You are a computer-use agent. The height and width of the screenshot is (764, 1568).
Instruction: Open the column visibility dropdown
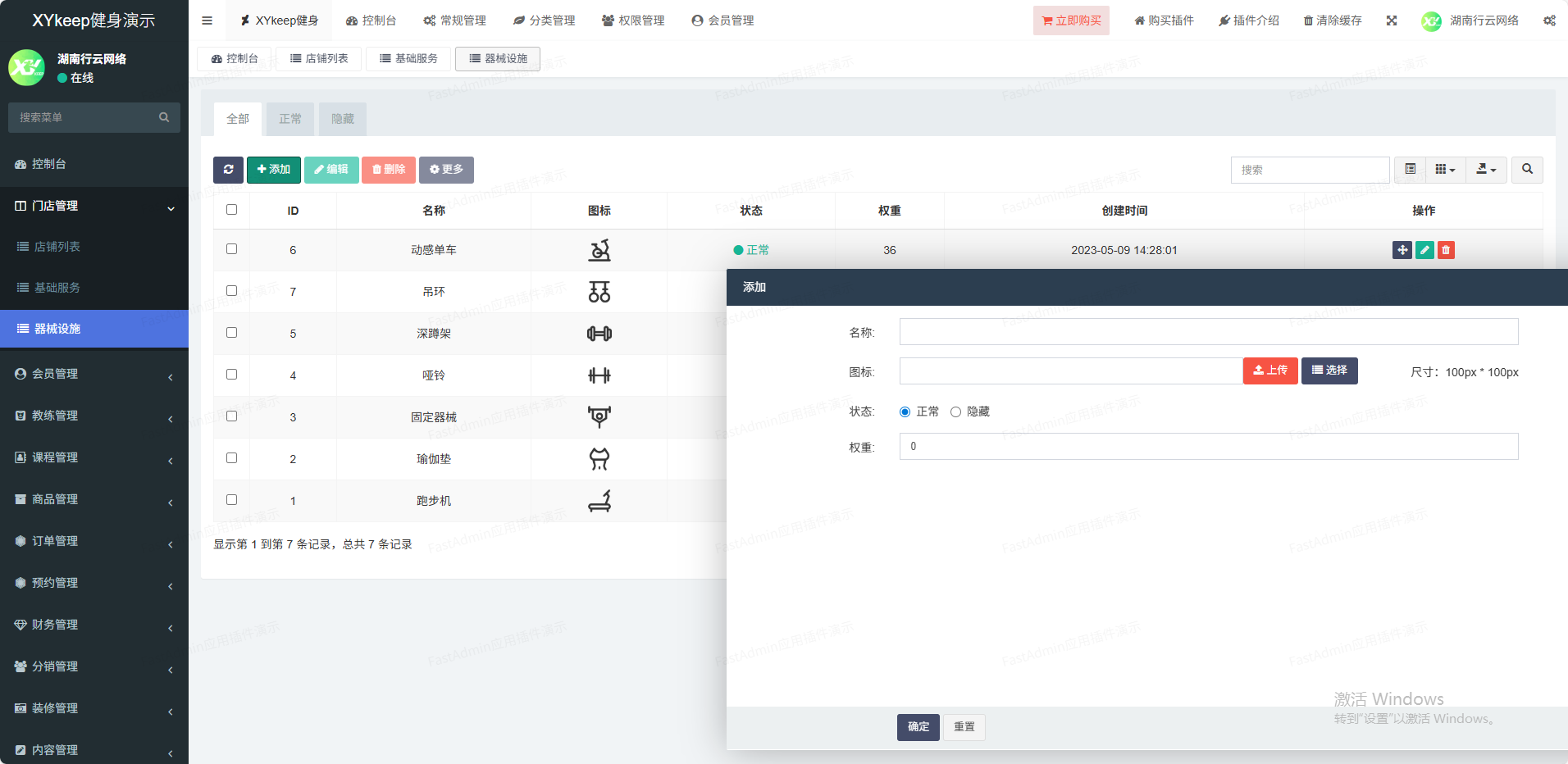point(1445,170)
